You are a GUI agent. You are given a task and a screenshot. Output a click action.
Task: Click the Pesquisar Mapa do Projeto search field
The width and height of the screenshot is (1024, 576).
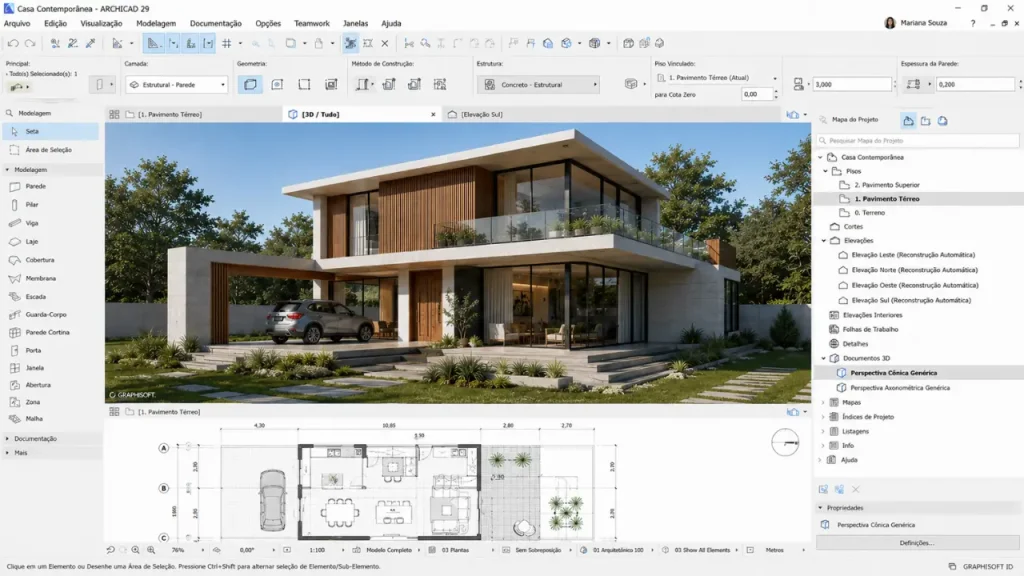918,140
